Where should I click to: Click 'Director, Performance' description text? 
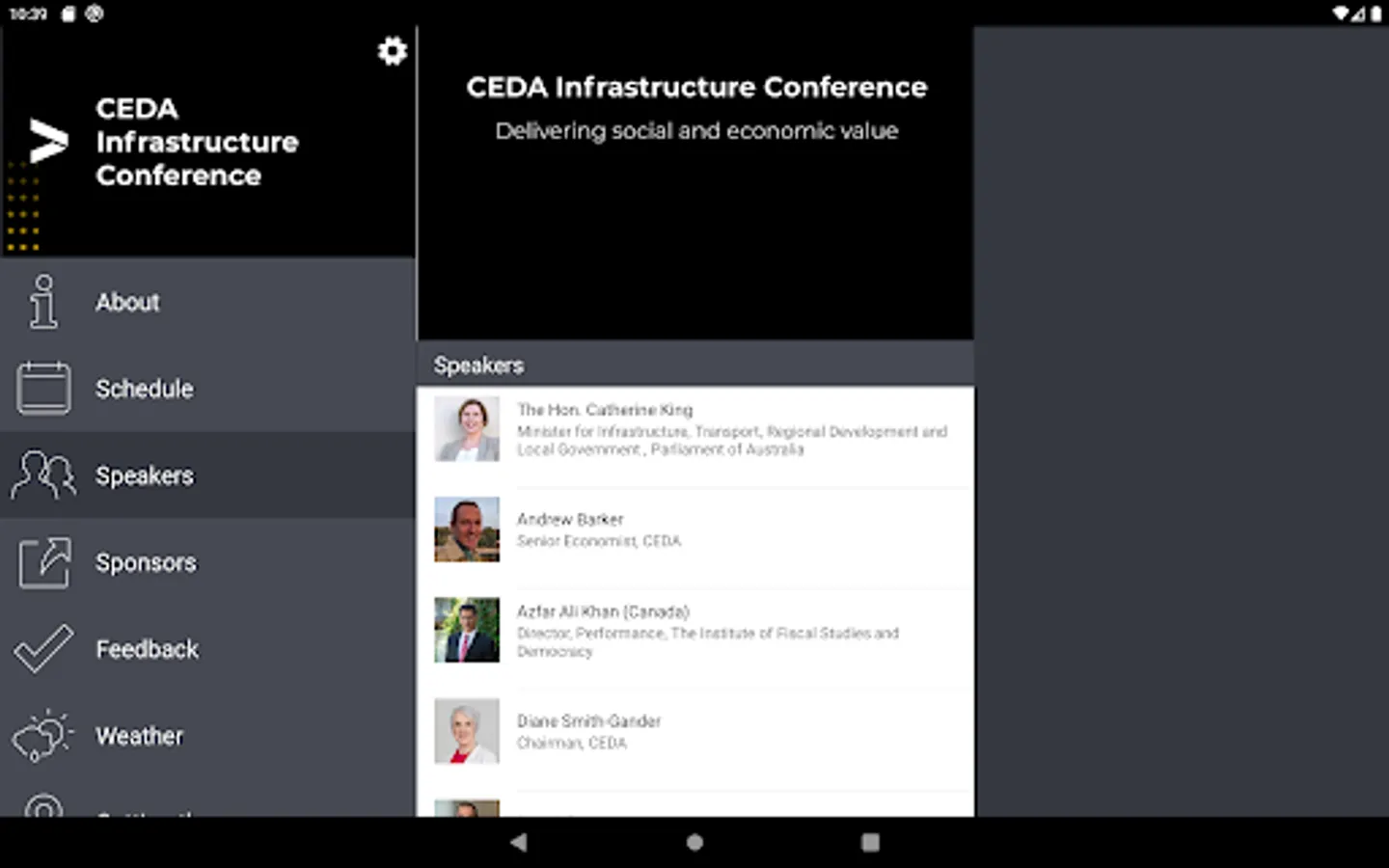708,642
